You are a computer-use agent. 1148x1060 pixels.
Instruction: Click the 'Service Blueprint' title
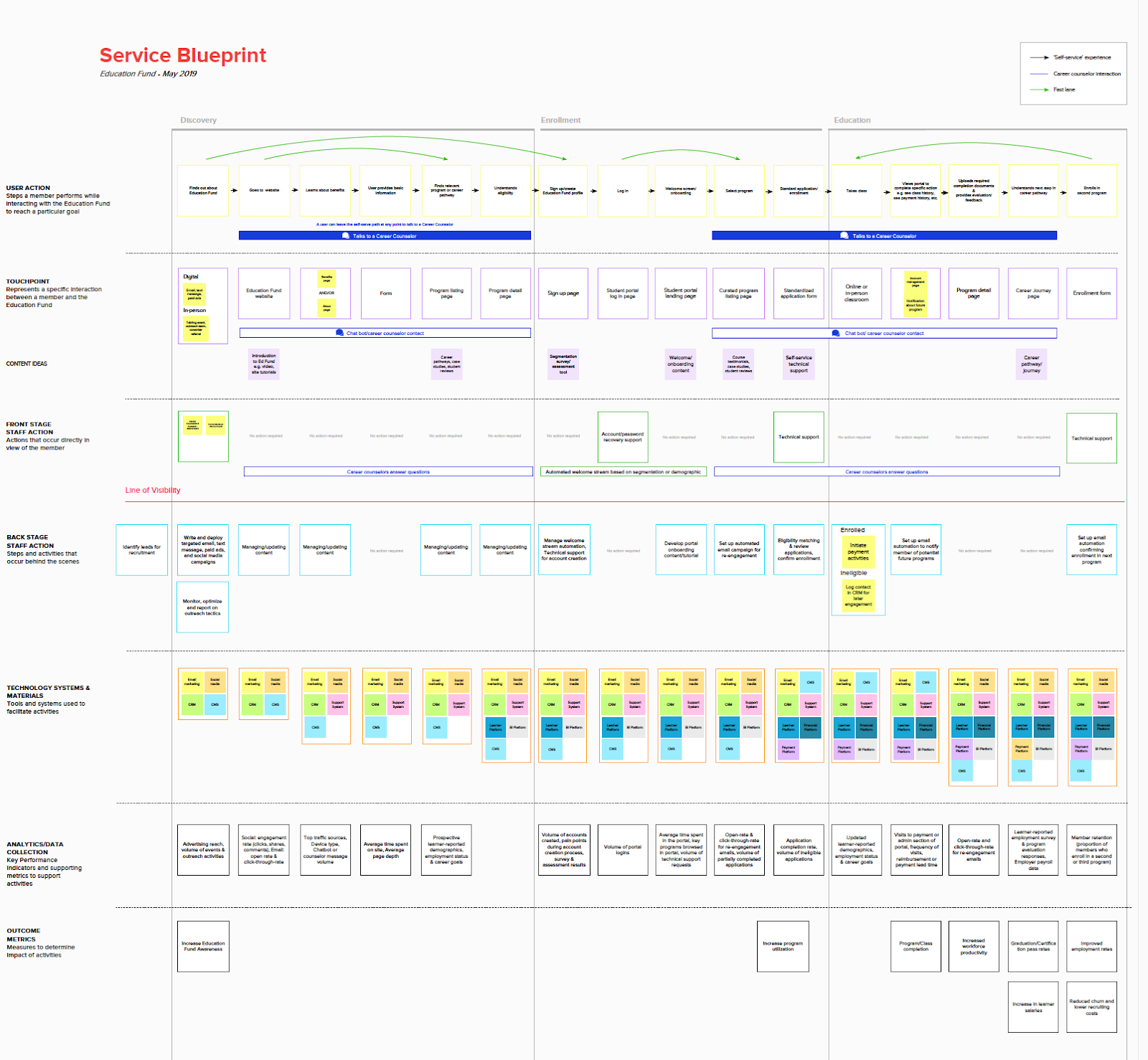pos(183,55)
